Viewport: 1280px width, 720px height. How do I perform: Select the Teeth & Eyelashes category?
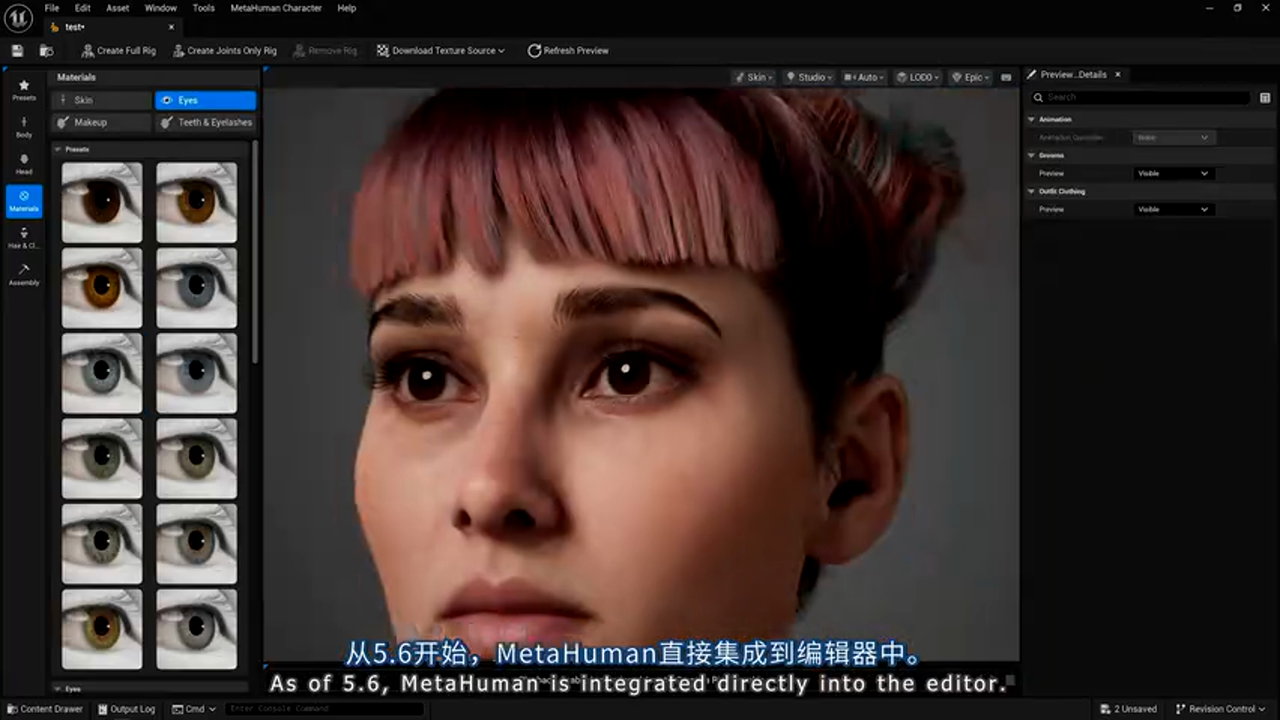click(214, 121)
